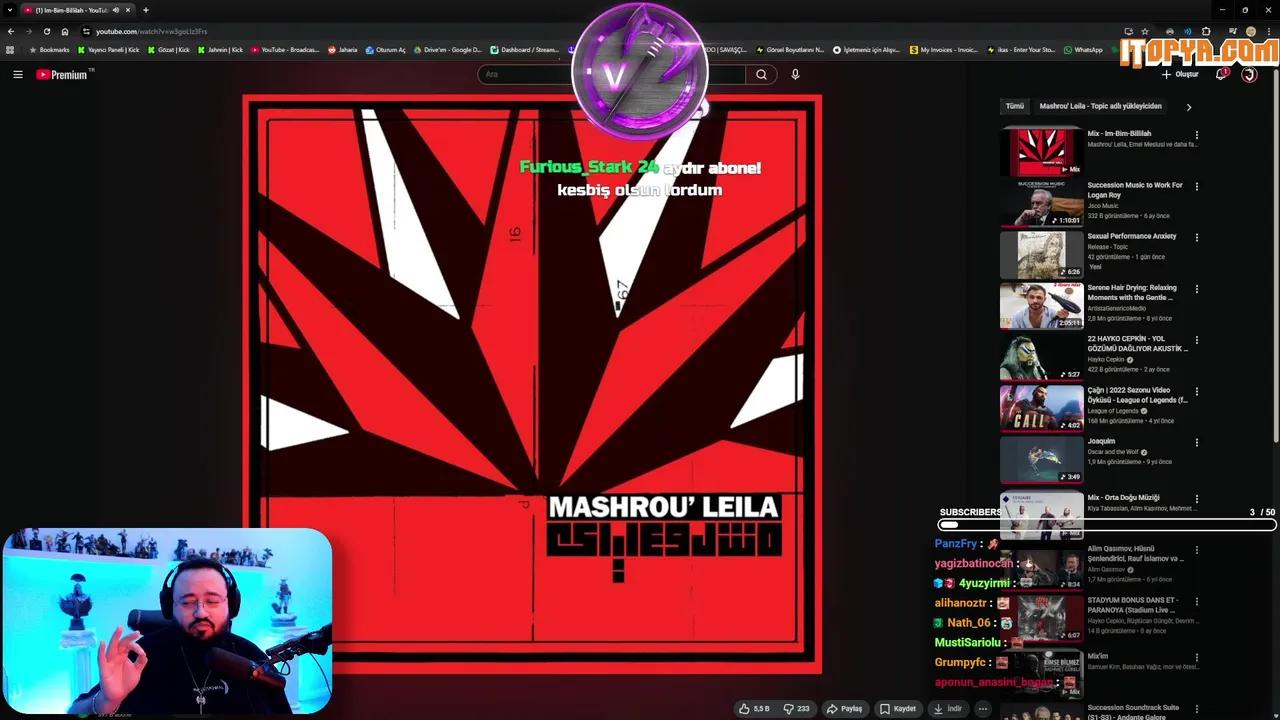Open the YouTube account avatar menu
This screenshot has height=720, width=1280.
[1249, 74]
